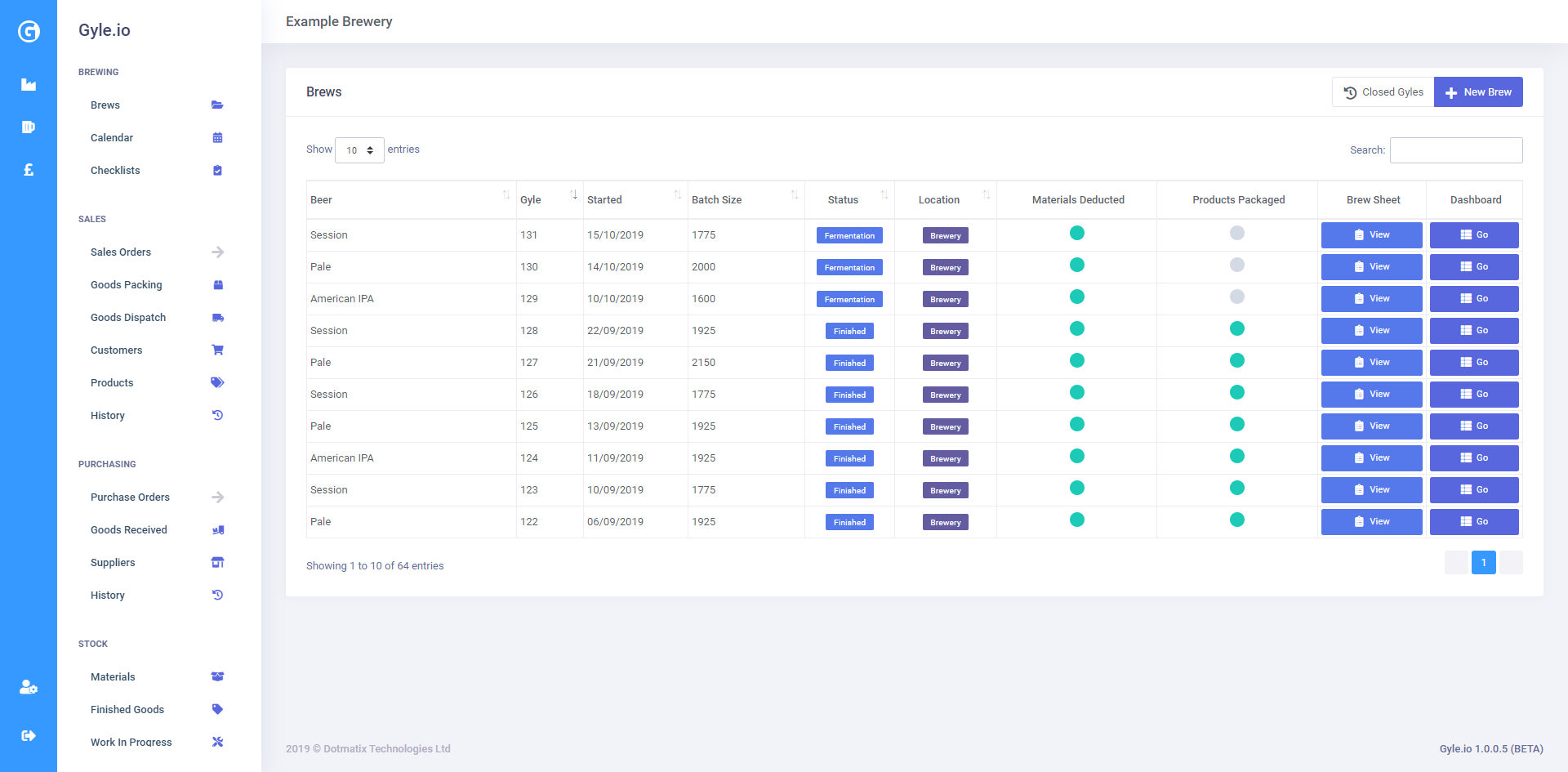1568x772 pixels.
Task: Open the pound sign finance icon
Action: coord(29,170)
